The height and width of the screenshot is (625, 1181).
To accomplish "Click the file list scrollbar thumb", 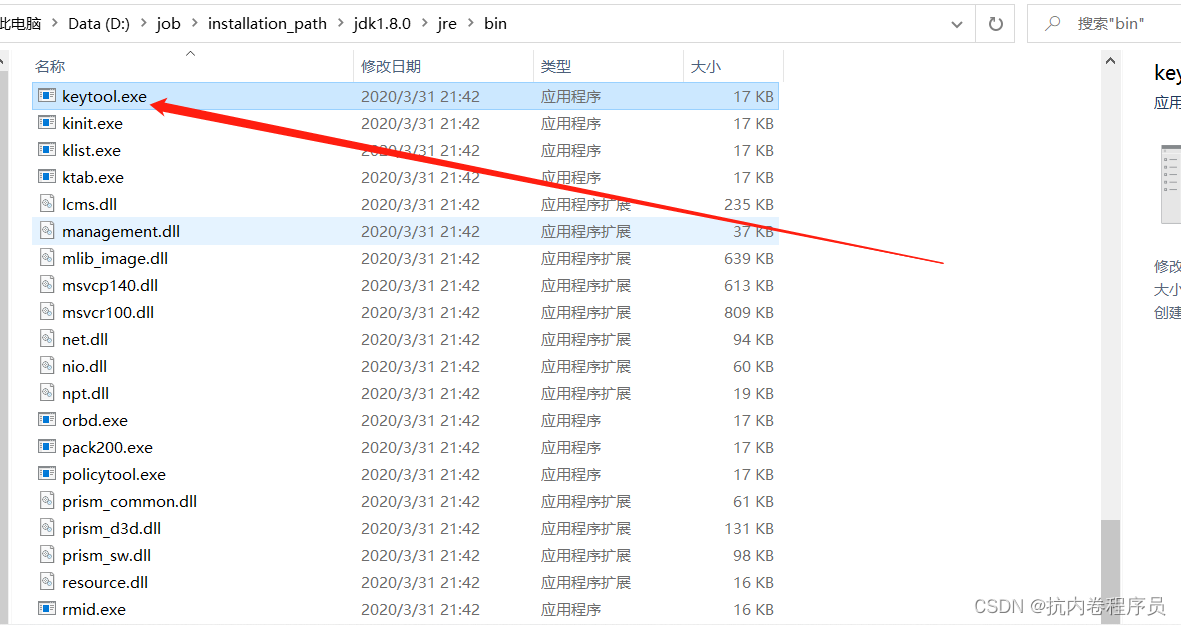I will pos(1110,571).
